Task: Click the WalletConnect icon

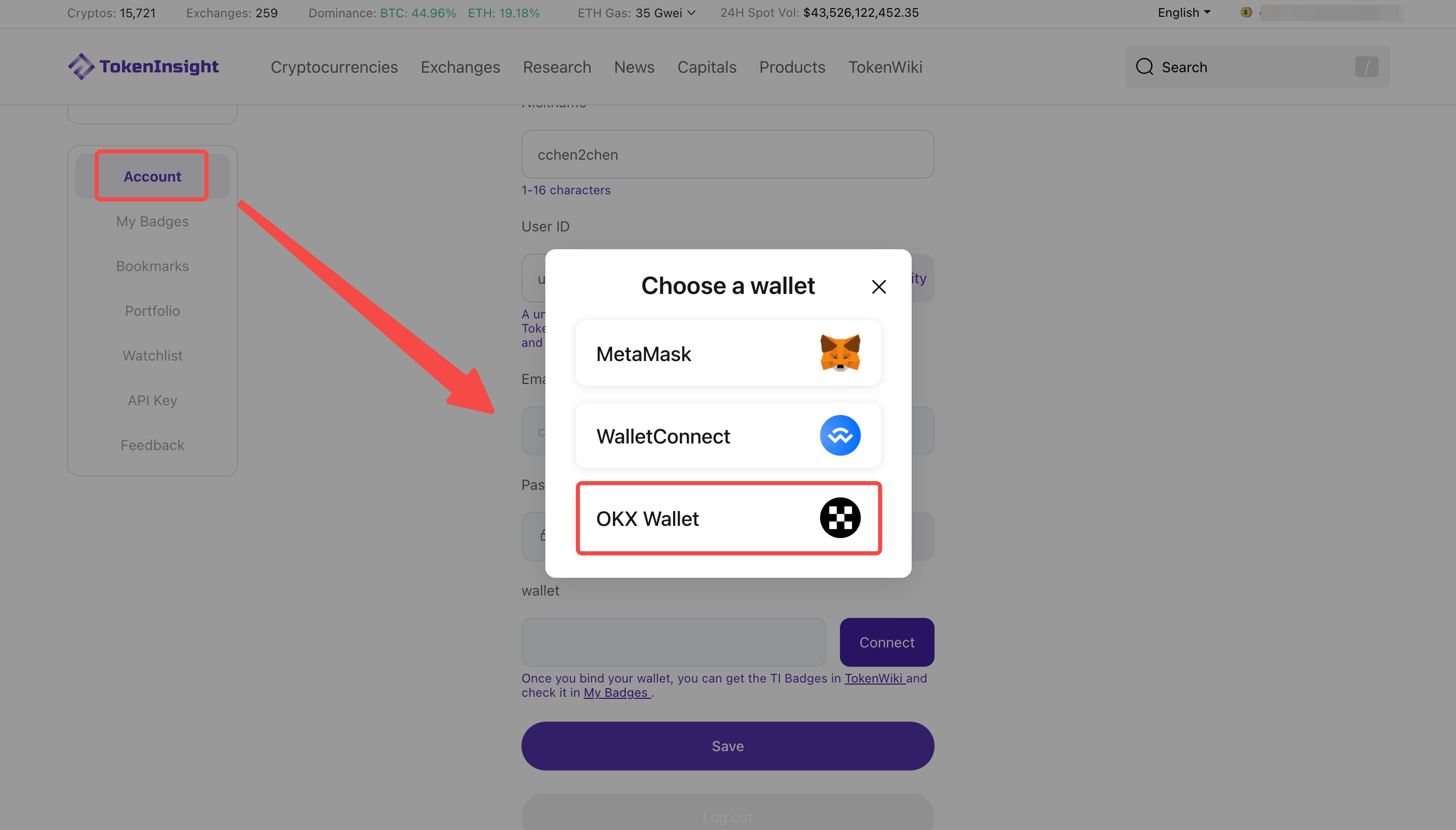Action: (840, 435)
